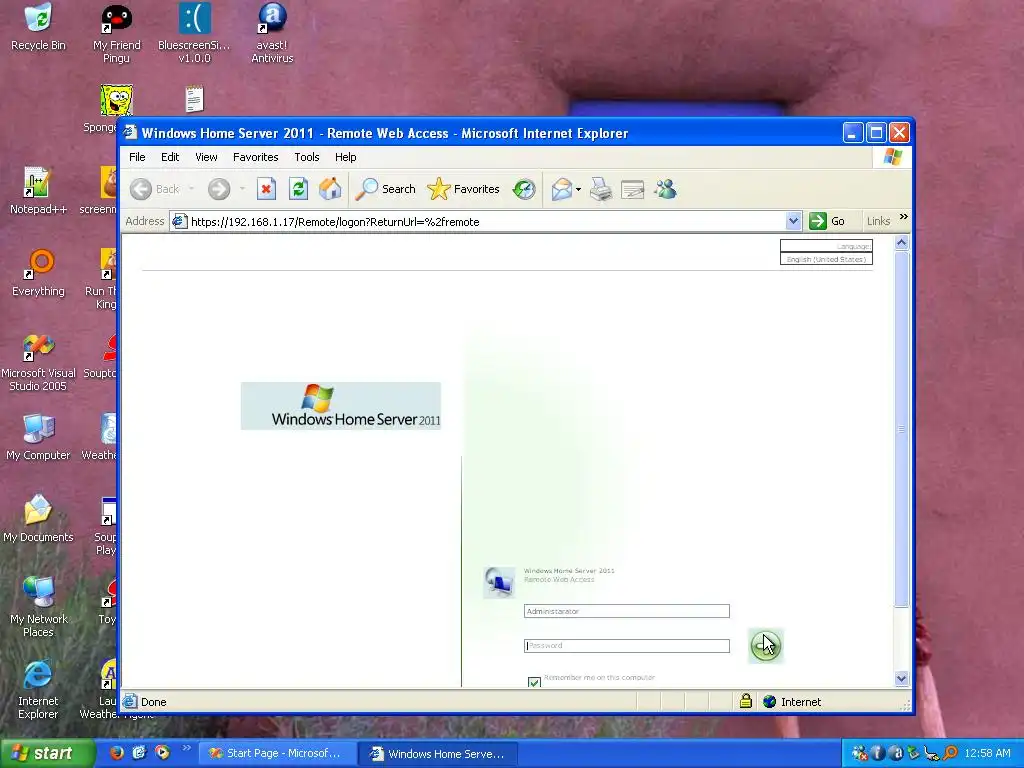
Task: Click the page scrollbar up arrow
Action: (x=901, y=243)
